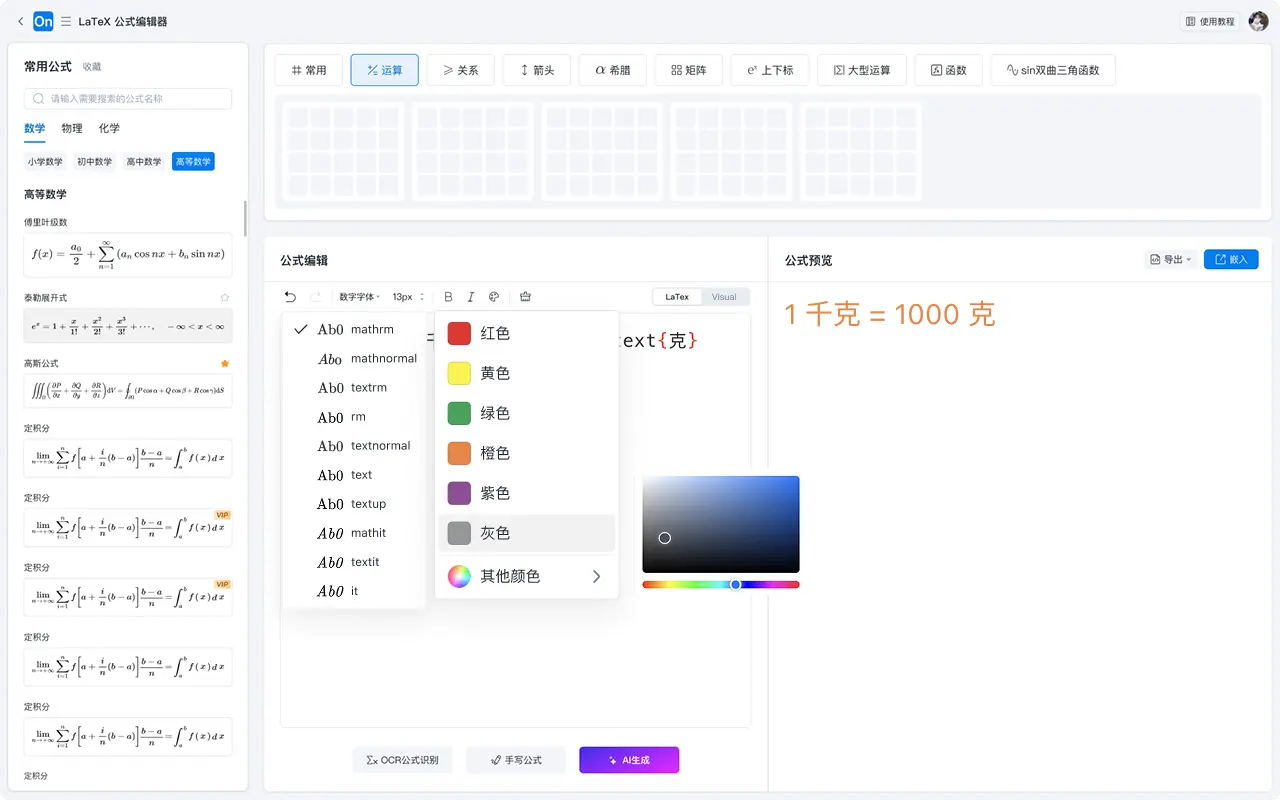This screenshot has height=800, width=1280.
Task: Click the AI生成 button
Action: click(x=629, y=760)
